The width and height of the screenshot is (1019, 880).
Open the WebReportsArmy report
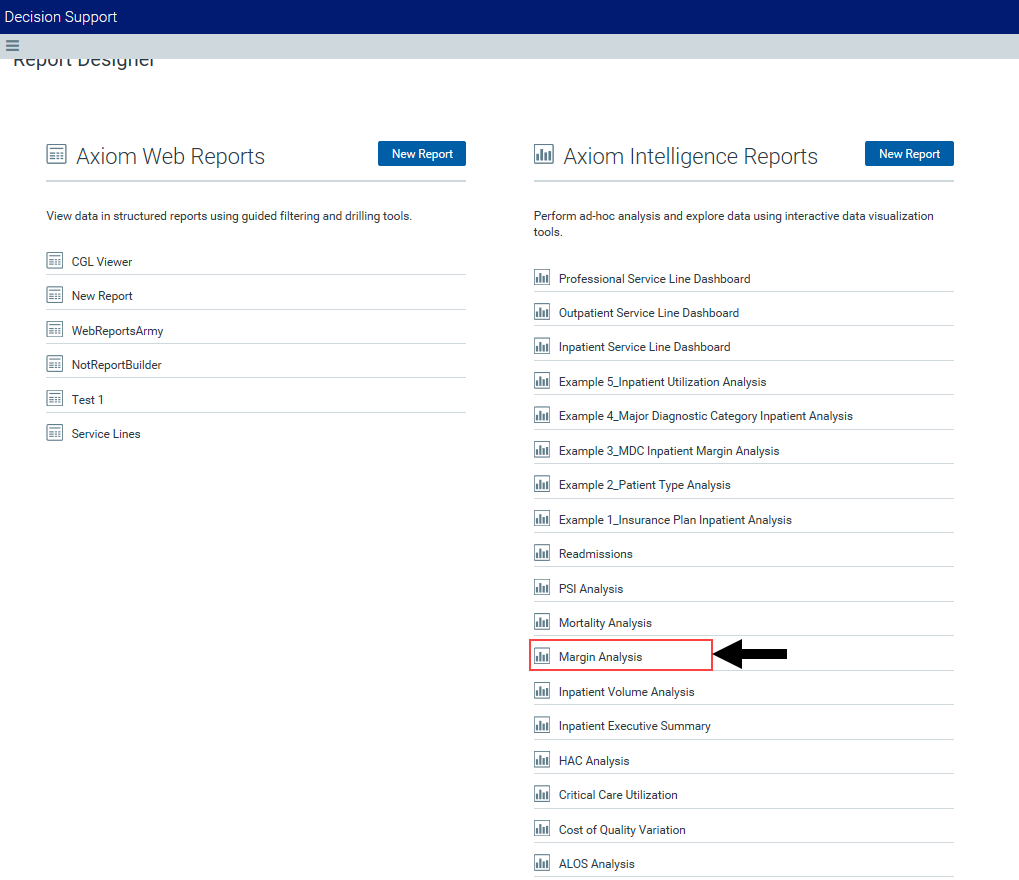118,331
